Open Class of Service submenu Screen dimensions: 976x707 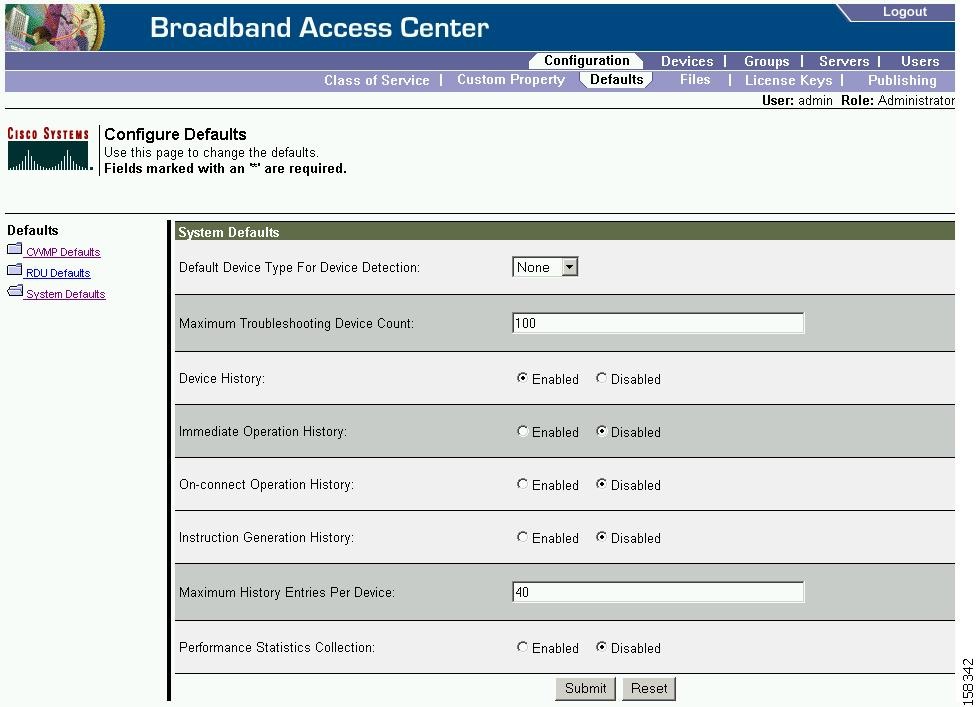(377, 80)
